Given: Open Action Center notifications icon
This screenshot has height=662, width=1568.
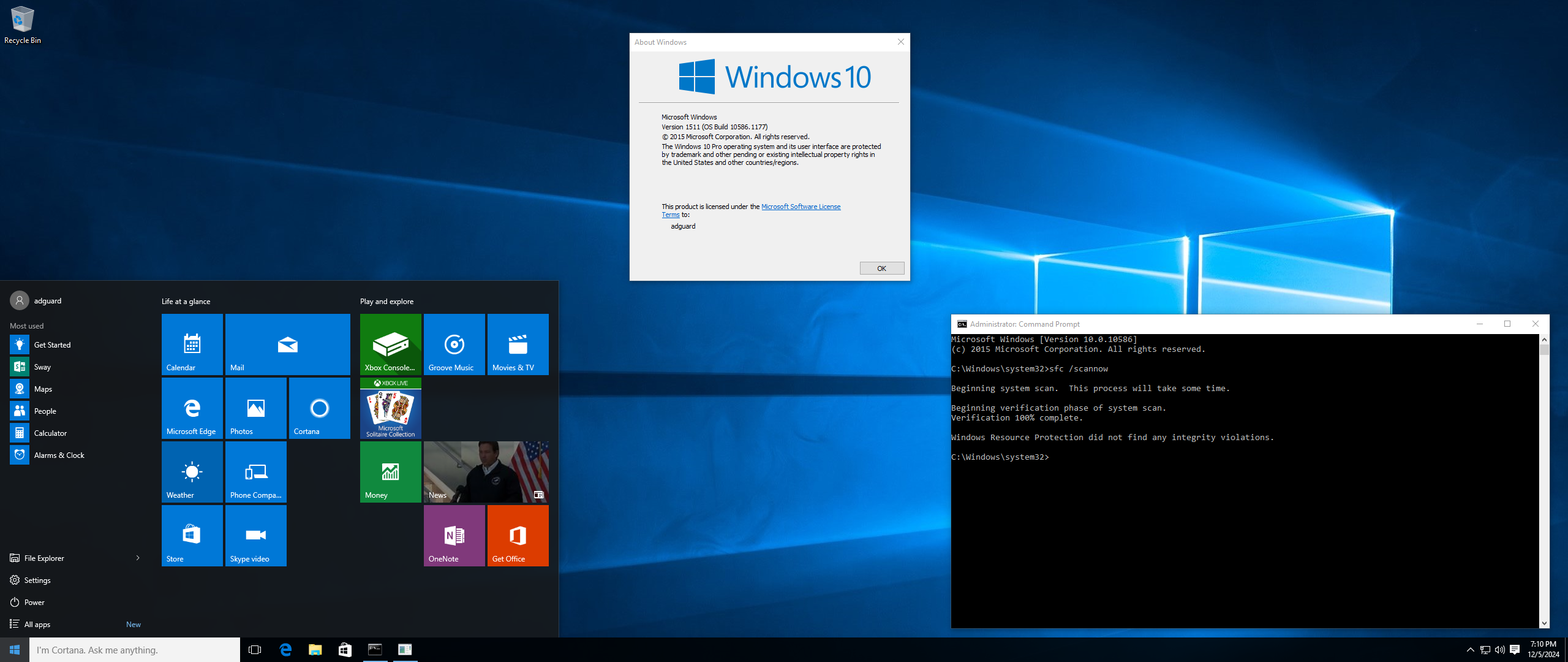Looking at the screenshot, I should [1515, 650].
